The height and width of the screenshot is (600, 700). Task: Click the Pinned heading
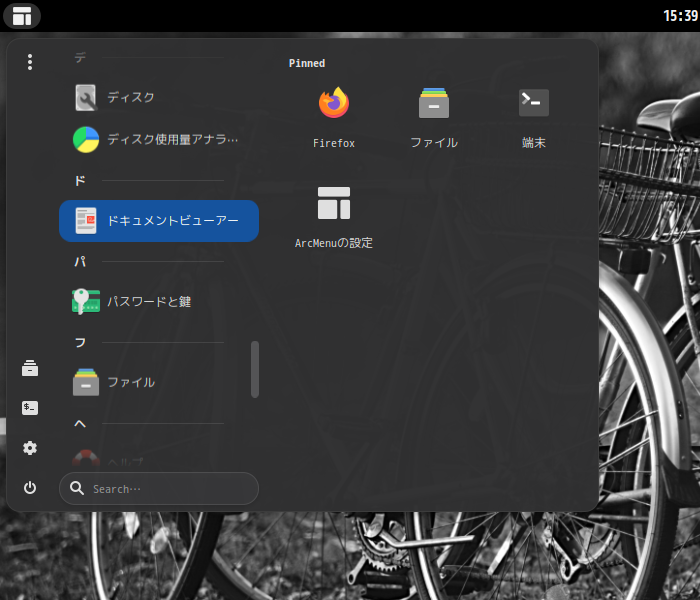307,63
